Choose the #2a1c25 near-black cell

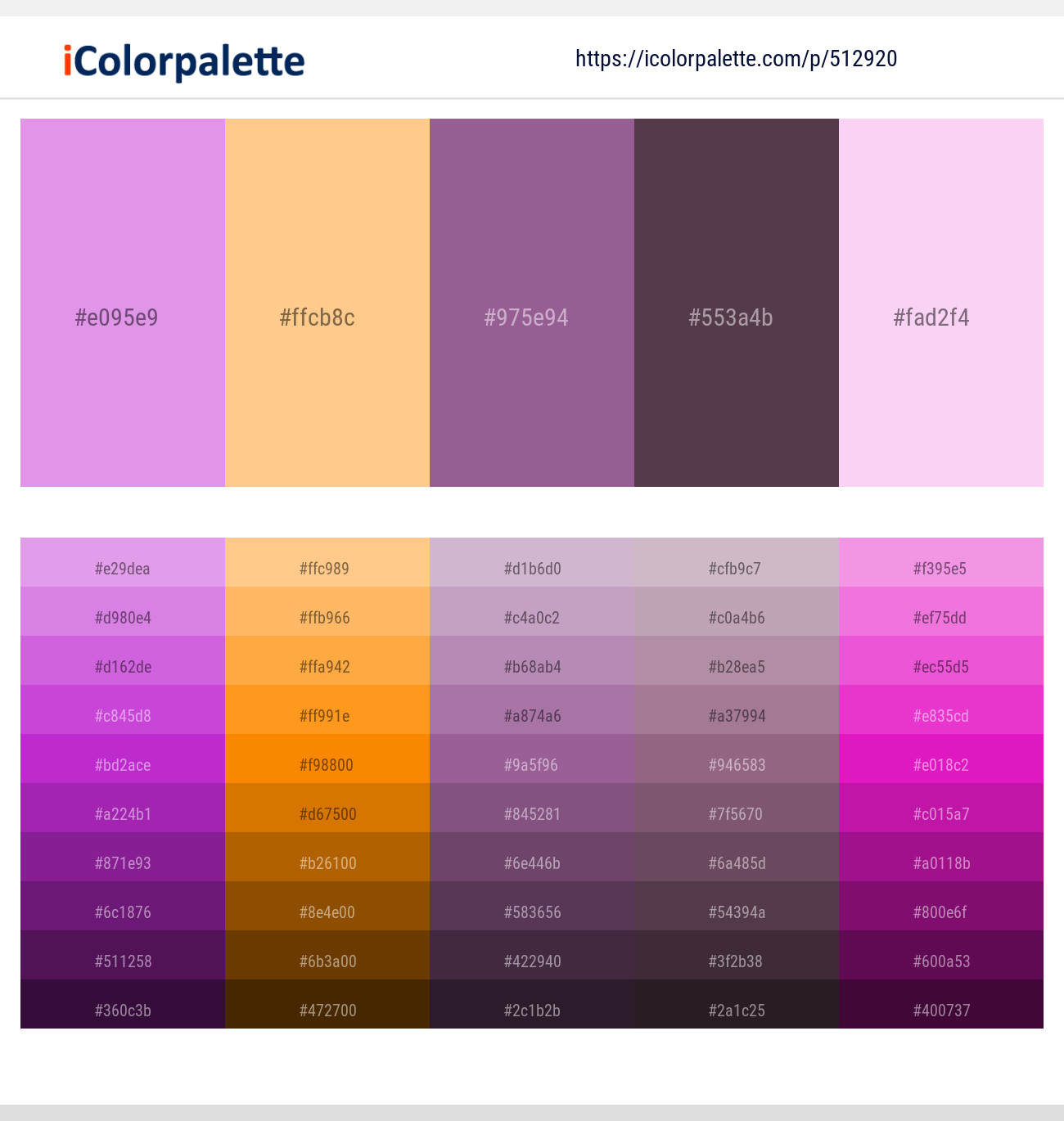click(737, 1004)
